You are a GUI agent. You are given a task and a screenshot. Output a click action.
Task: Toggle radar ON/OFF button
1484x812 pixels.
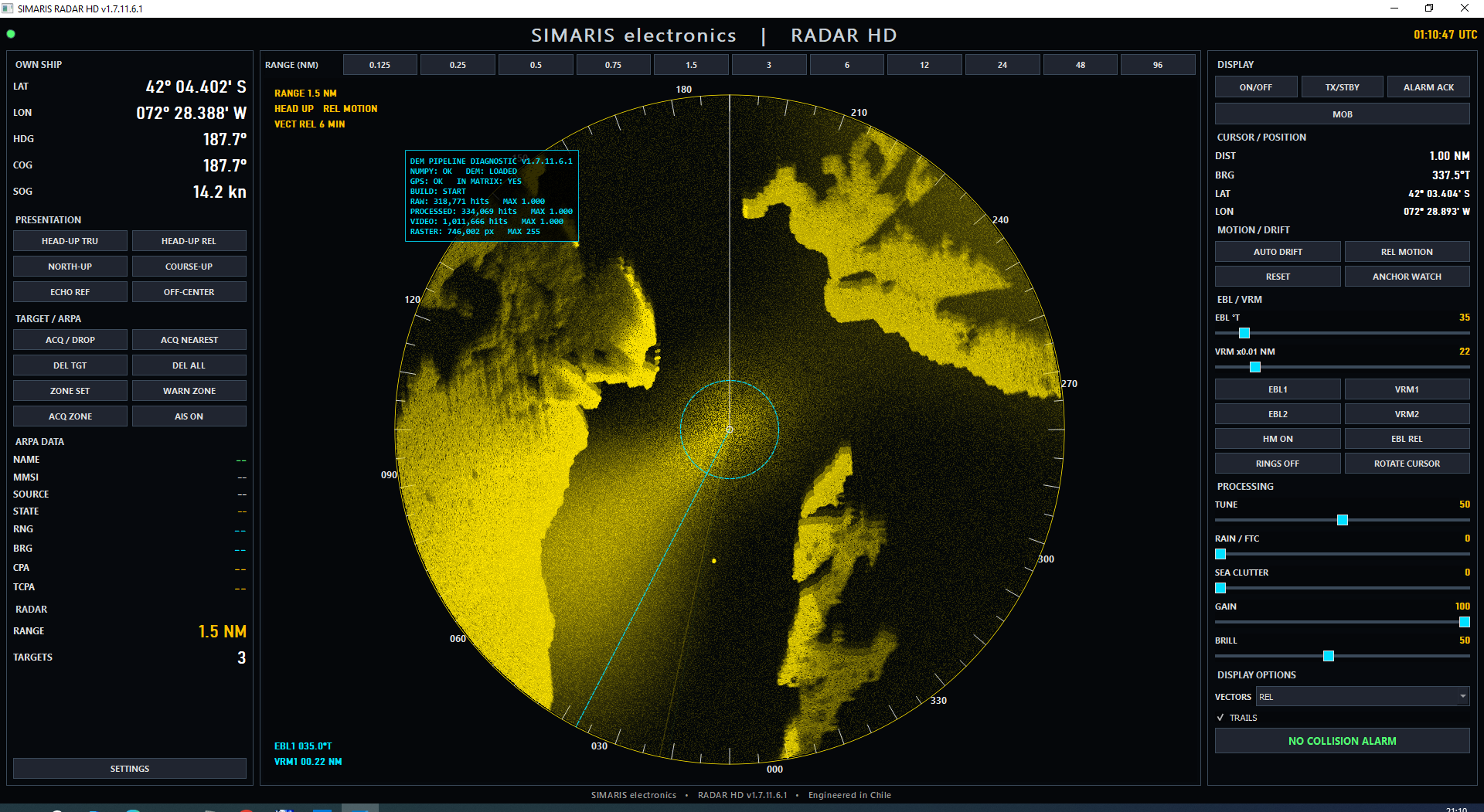(x=1255, y=87)
